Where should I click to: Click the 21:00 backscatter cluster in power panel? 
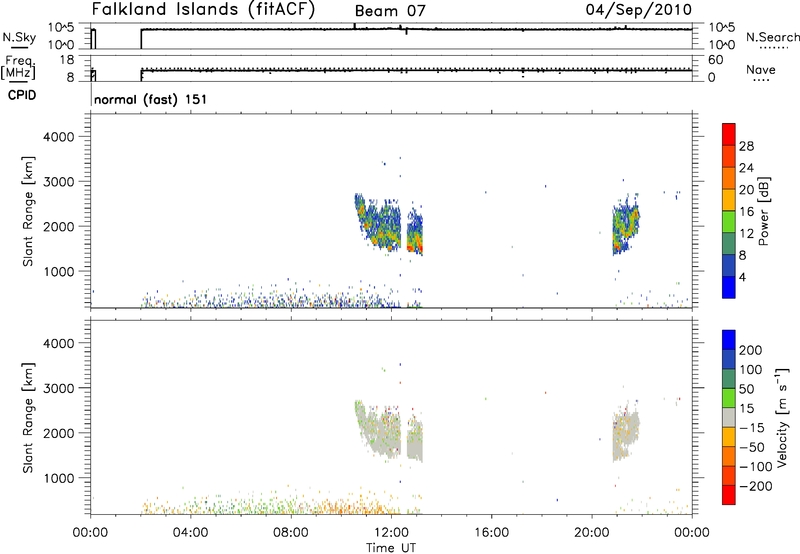[626, 224]
